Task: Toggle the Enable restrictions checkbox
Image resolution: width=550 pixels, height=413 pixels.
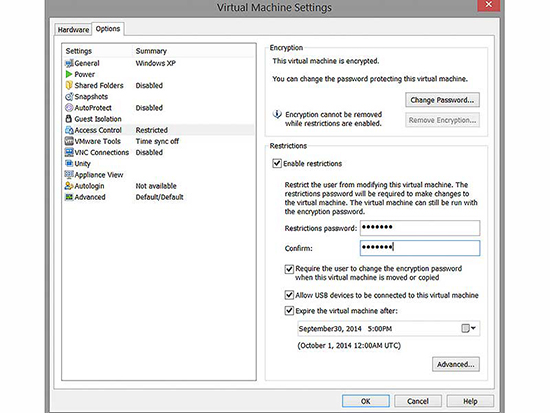Action: point(277,164)
